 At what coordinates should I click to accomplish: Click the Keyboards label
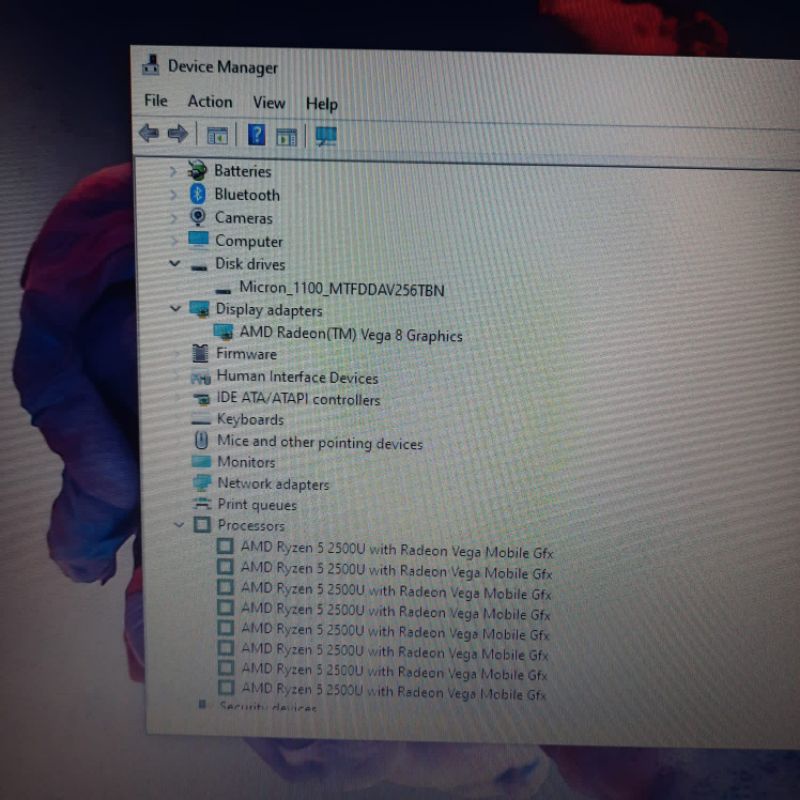click(251, 419)
